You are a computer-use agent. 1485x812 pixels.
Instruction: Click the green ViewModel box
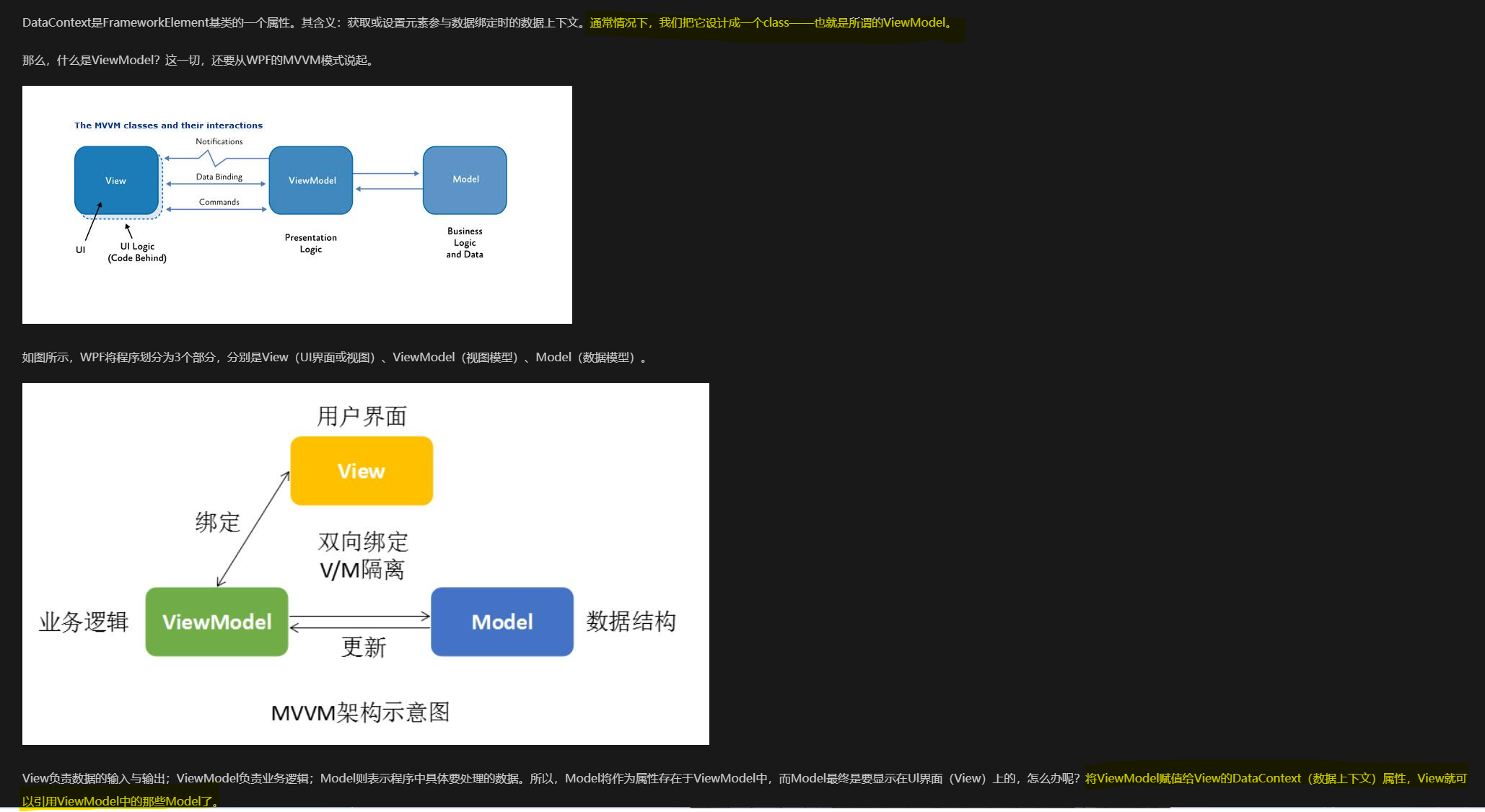[216, 622]
